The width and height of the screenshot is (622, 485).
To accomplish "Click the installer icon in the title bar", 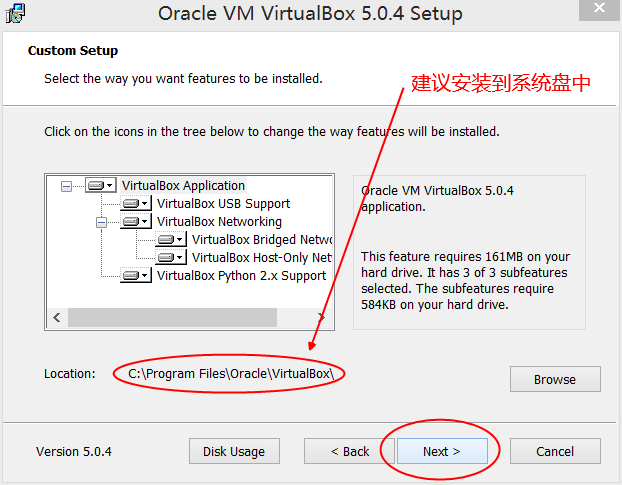I will pos(15,13).
